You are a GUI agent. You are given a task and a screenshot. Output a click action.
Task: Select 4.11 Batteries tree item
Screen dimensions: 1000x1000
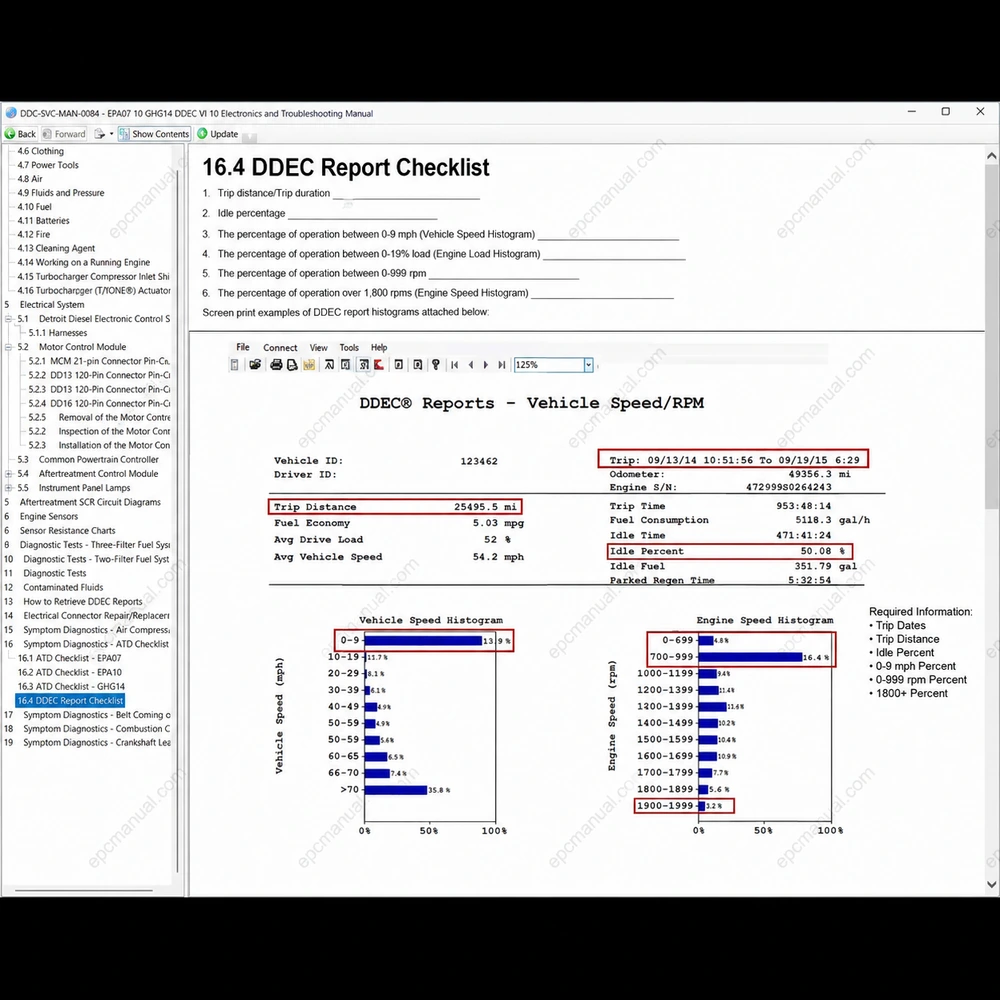pyautogui.click(x=43, y=221)
